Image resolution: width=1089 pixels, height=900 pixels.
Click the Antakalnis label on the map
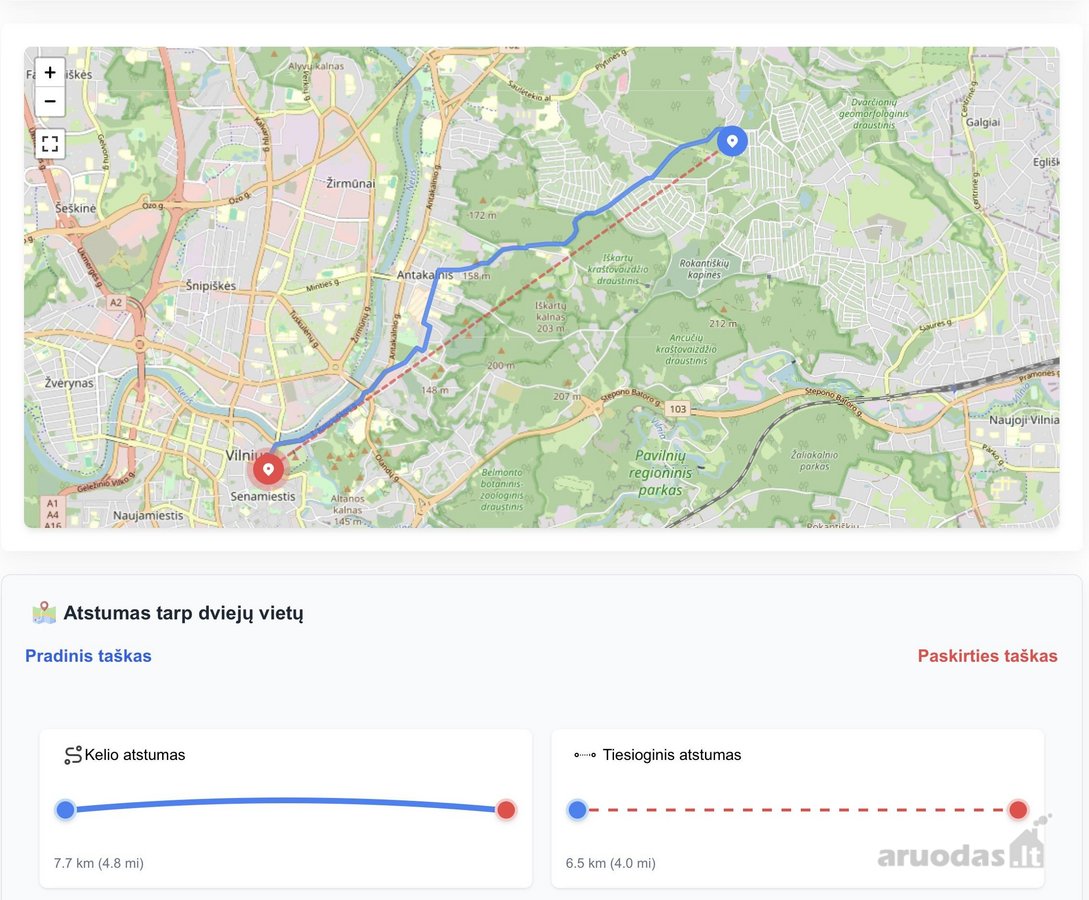(424, 275)
